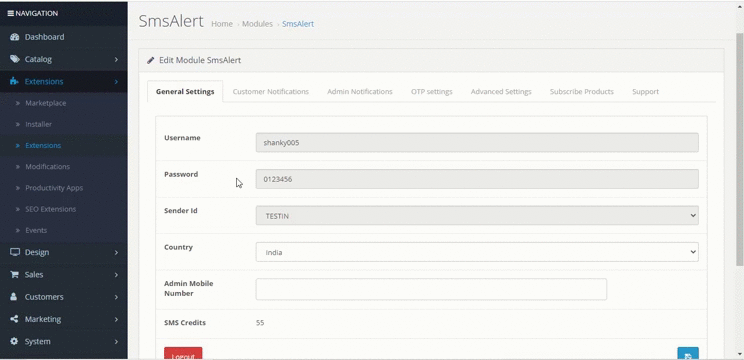Open the Sender Id dropdown

pos(477,215)
